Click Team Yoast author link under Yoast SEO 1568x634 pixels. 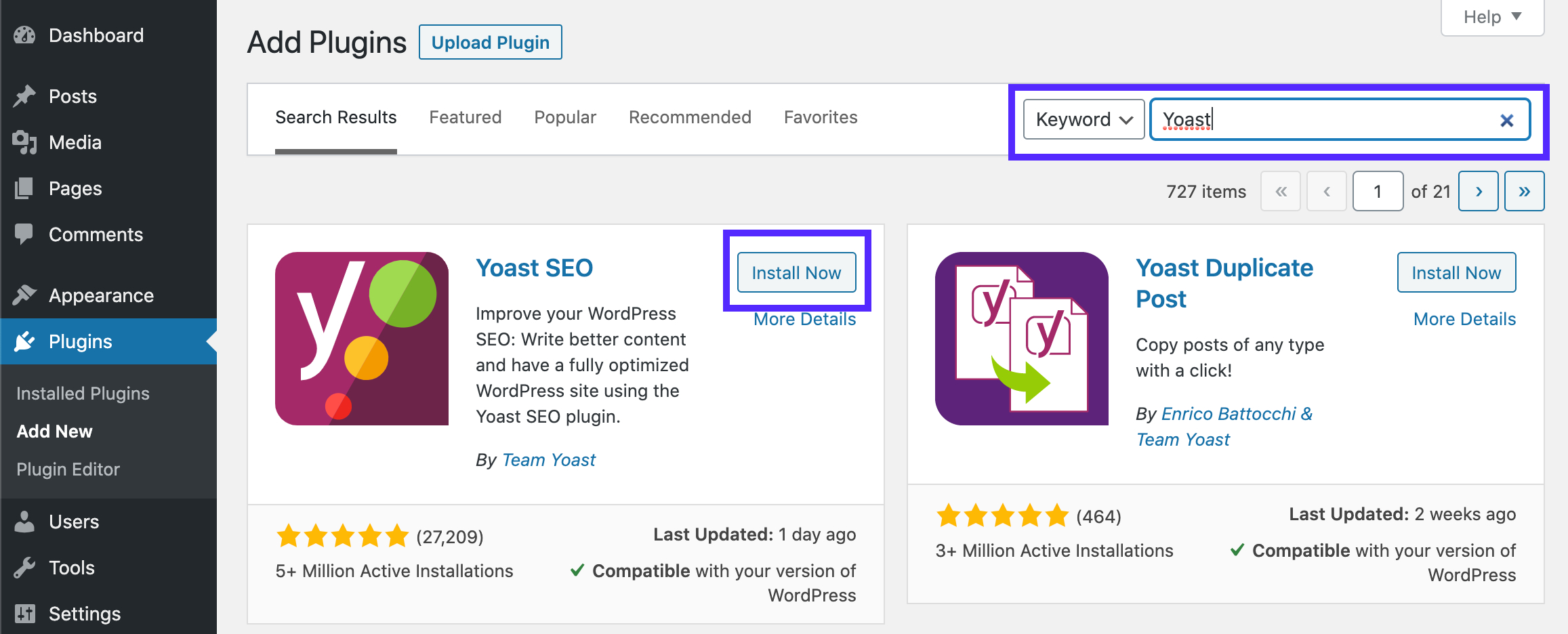click(549, 460)
